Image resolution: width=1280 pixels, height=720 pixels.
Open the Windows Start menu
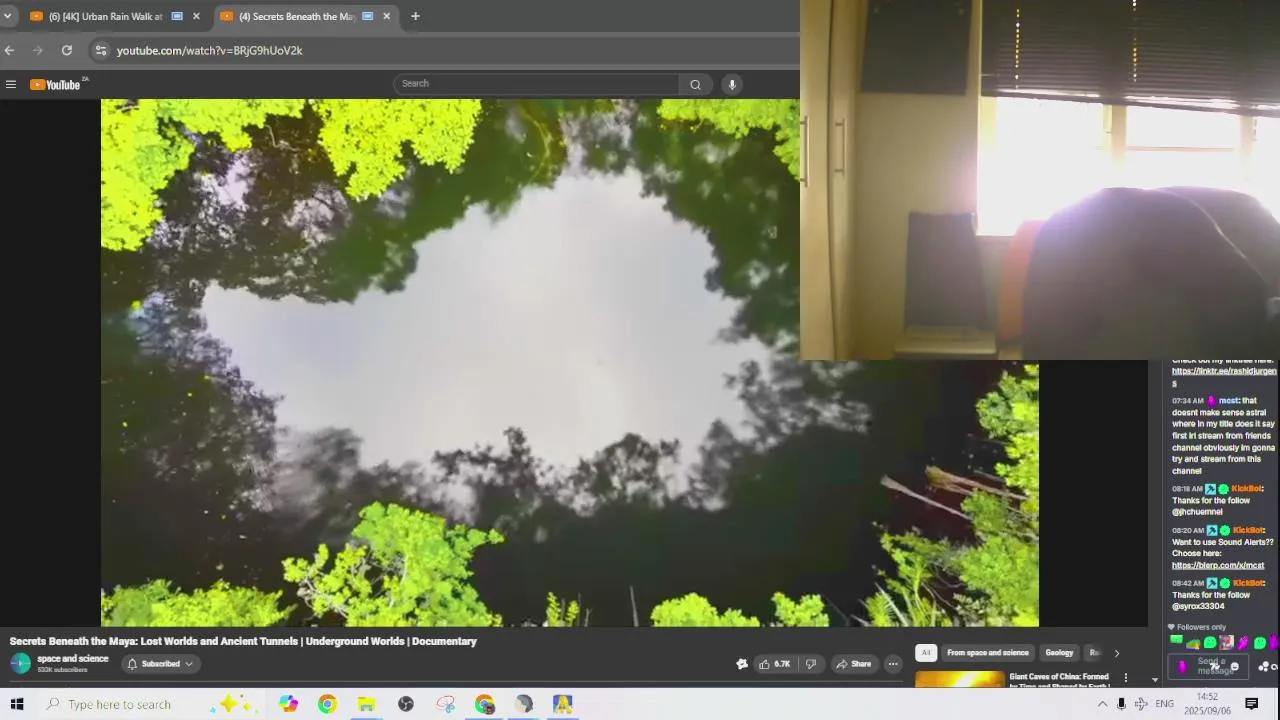16,704
